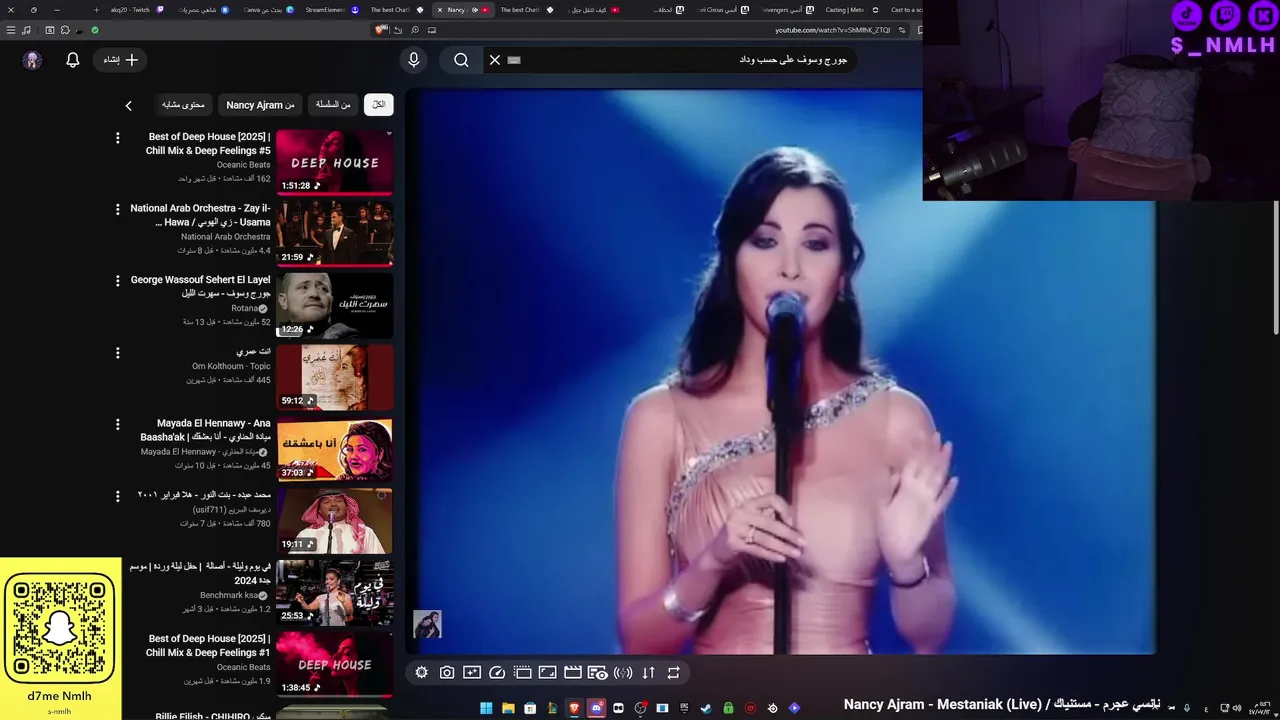Start a voice search with the microphone
The image size is (1280, 720).
(414, 60)
